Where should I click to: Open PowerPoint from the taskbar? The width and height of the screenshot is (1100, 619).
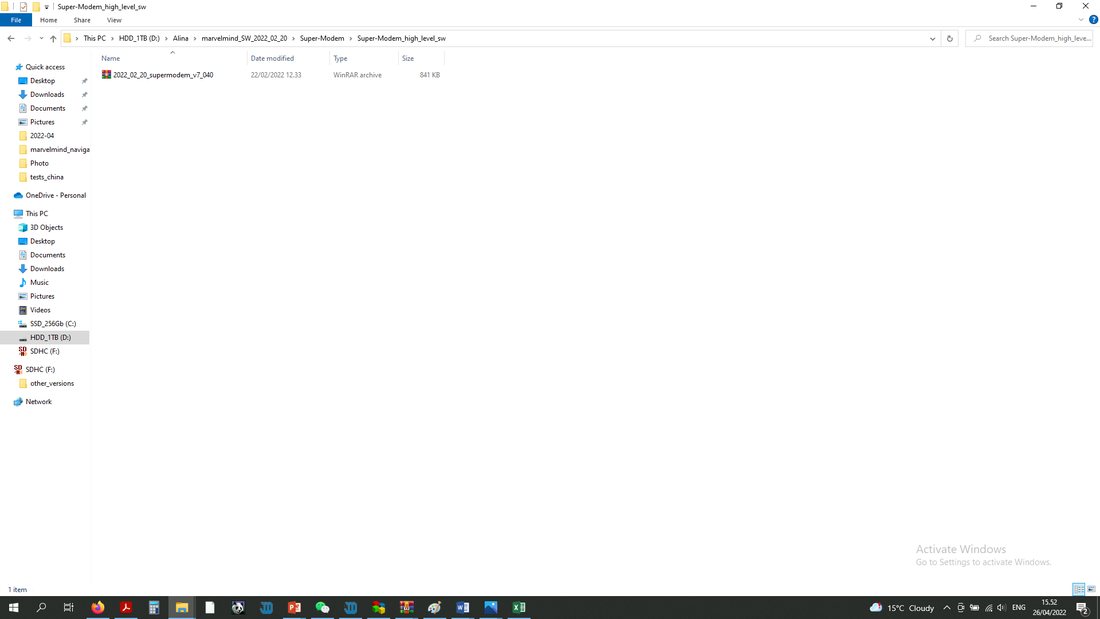click(x=294, y=608)
